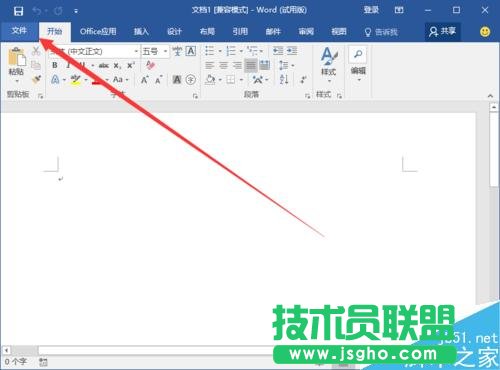Click the phonetic guide (文) icon

tap(177, 51)
